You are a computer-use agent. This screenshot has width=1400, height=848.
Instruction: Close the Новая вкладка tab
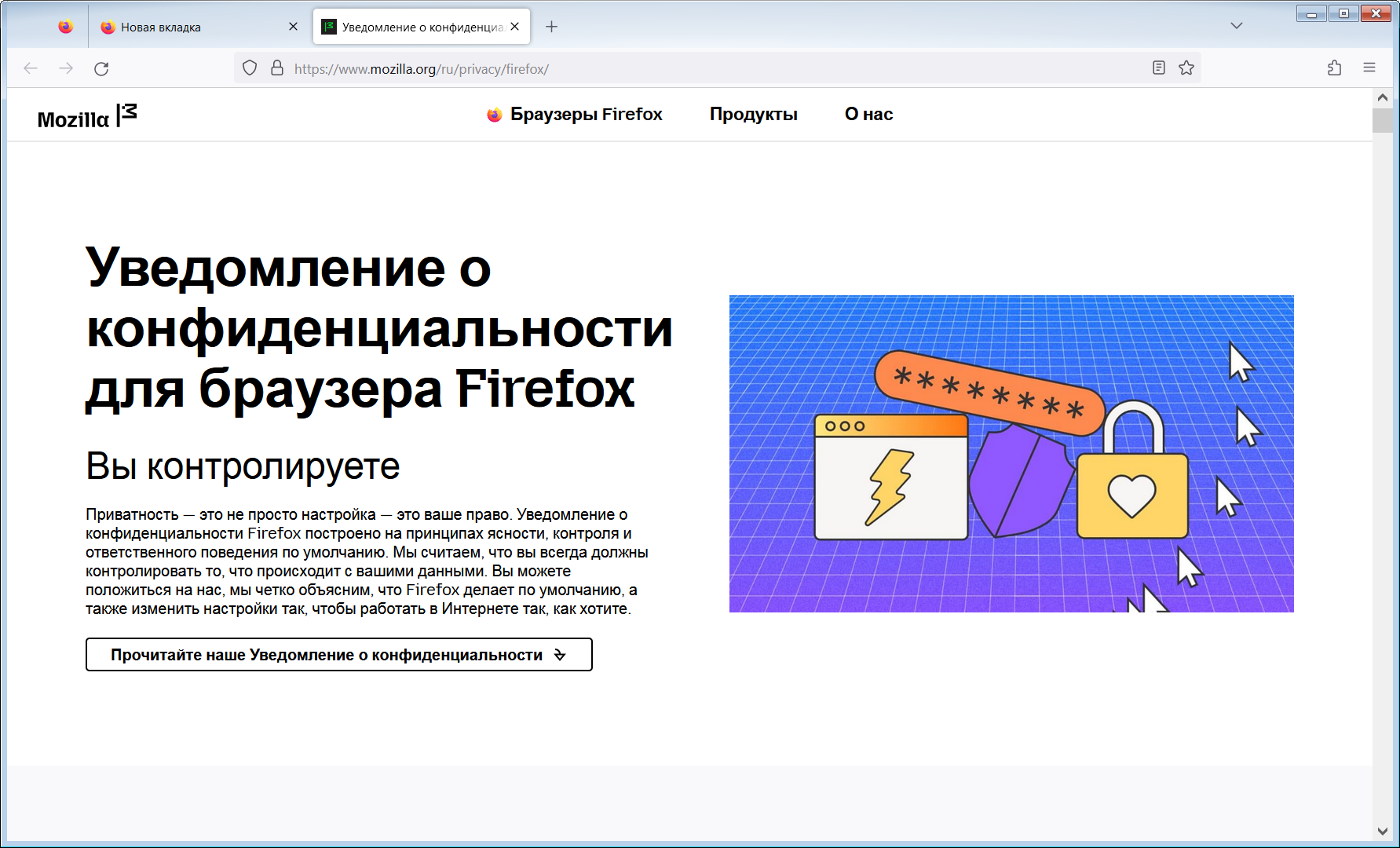point(293,27)
